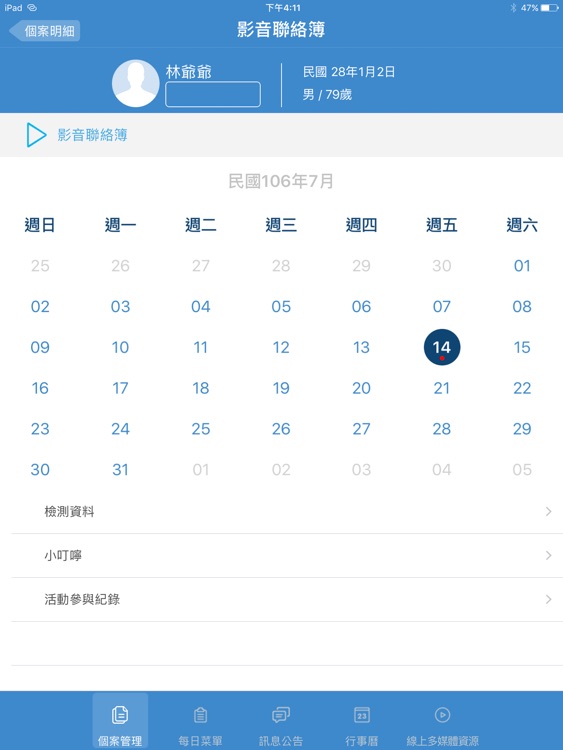Click the Bluetooth status icon
Image resolution: width=563 pixels, height=750 pixels.
coord(513,8)
